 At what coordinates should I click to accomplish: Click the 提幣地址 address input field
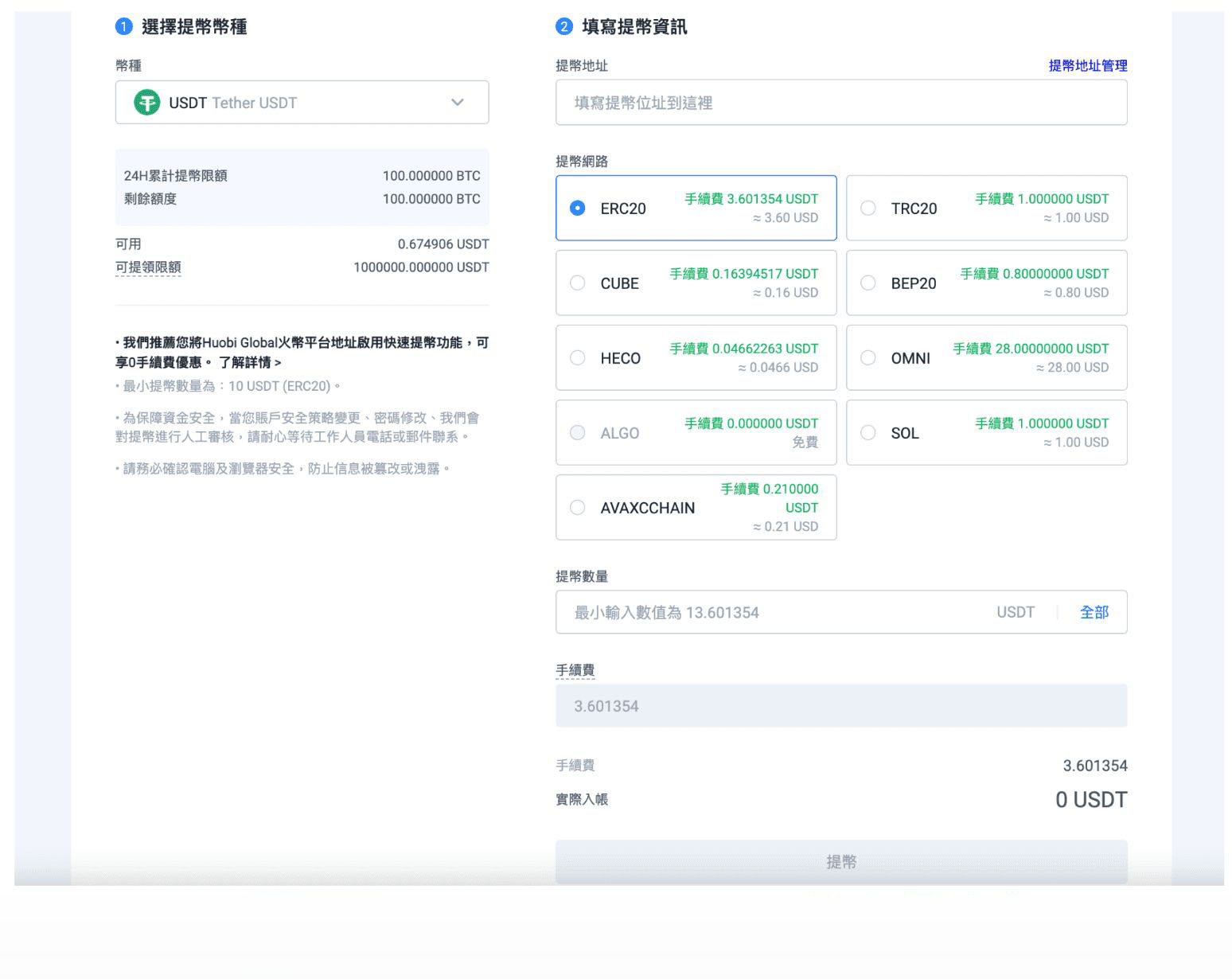coord(841,103)
